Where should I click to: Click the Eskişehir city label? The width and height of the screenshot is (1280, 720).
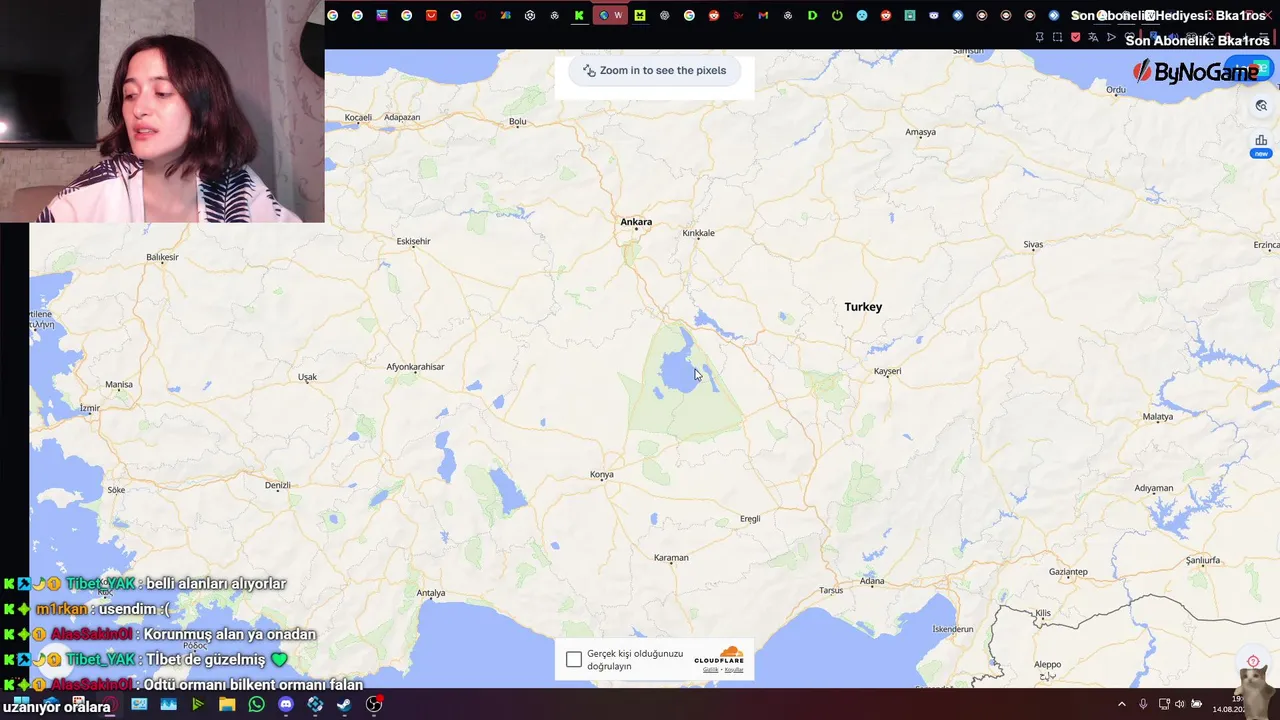pos(413,241)
